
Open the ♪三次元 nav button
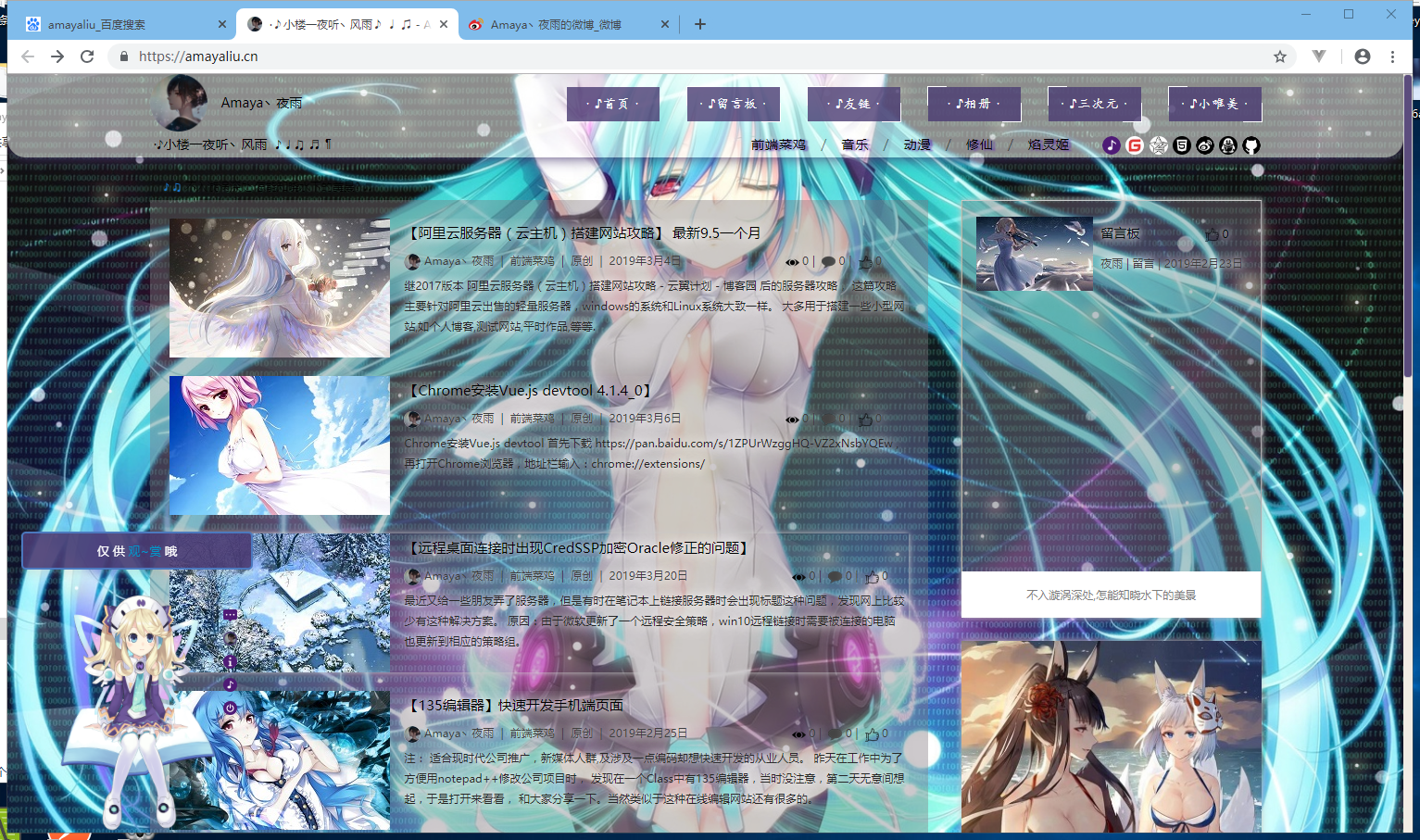(x=1095, y=104)
